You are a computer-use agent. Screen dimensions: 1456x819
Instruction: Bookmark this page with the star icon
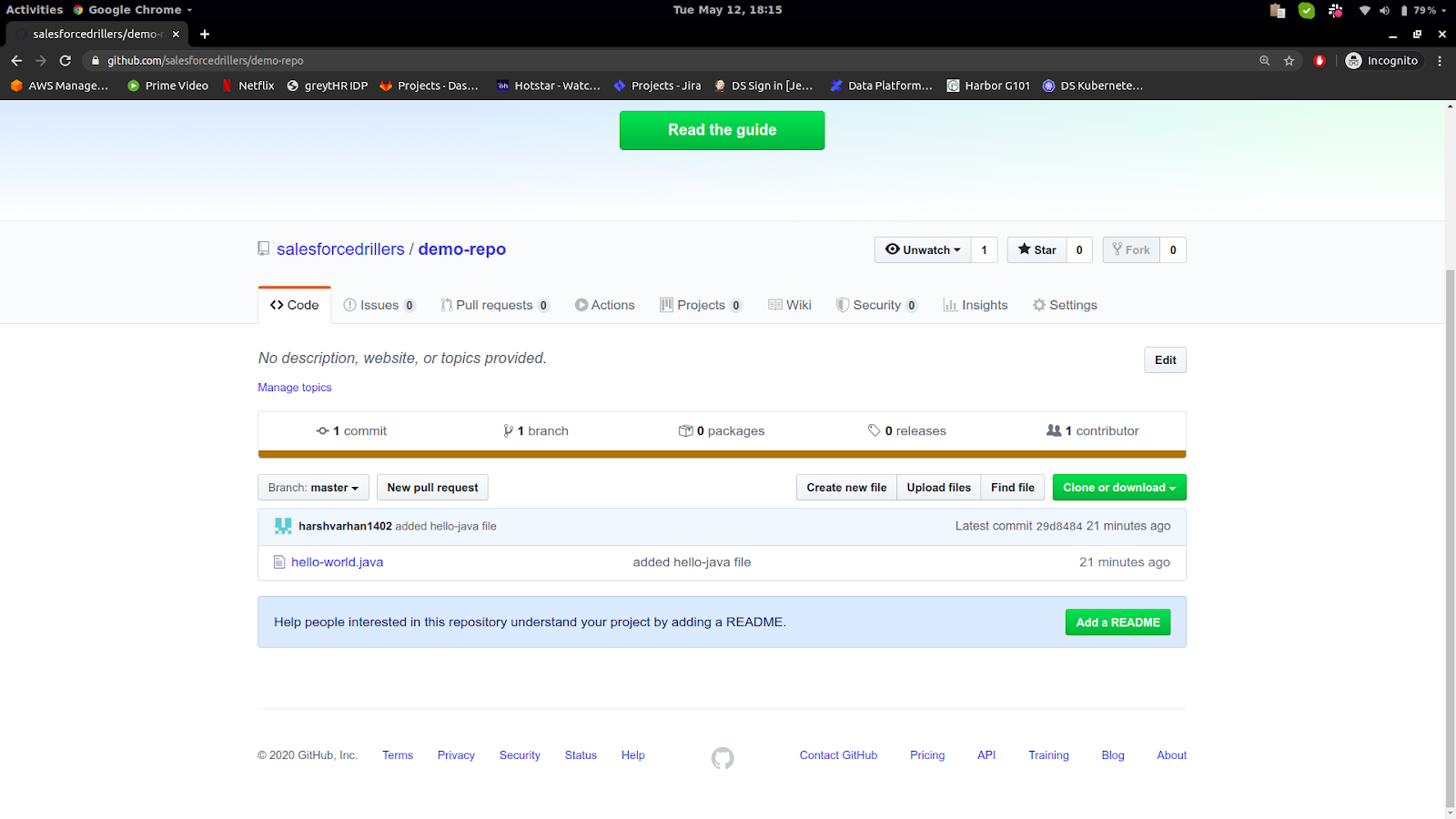click(1289, 60)
